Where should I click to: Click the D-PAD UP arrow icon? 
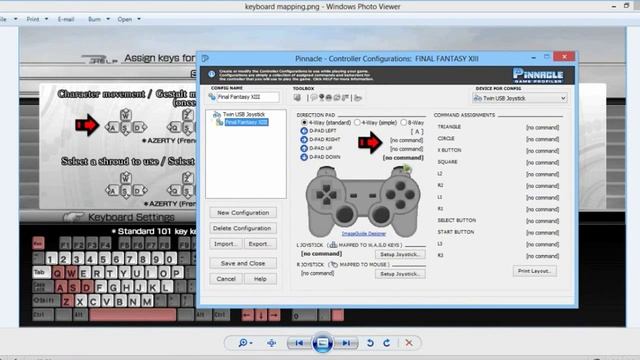click(x=304, y=149)
